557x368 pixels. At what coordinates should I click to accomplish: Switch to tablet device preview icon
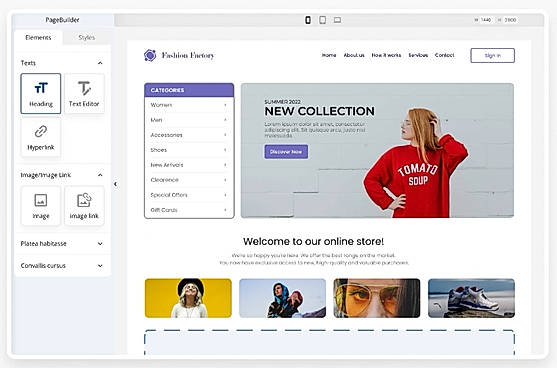323,20
